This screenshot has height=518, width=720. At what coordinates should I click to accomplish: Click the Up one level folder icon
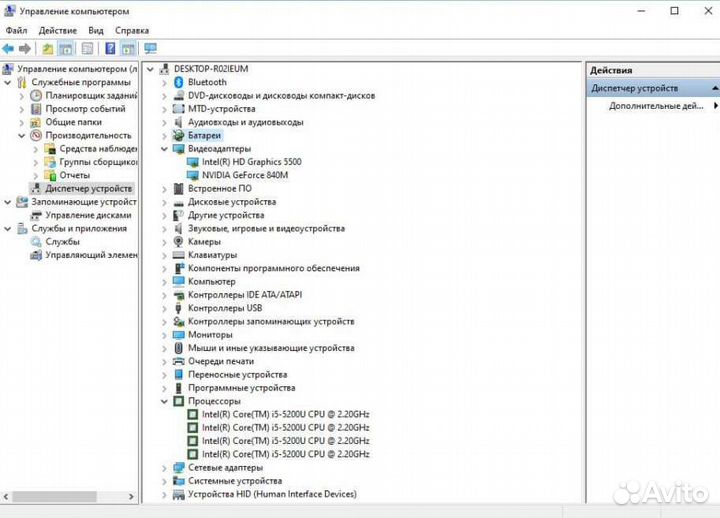[x=48, y=49]
